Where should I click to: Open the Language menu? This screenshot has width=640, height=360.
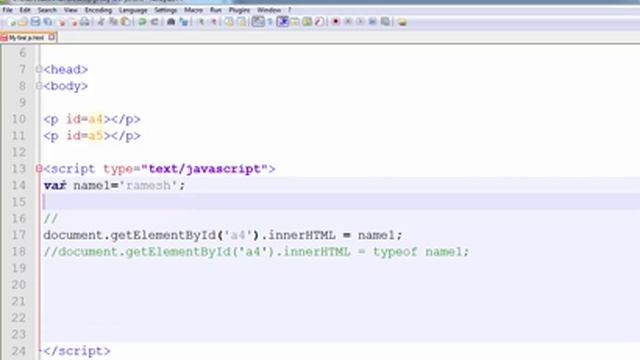click(133, 10)
